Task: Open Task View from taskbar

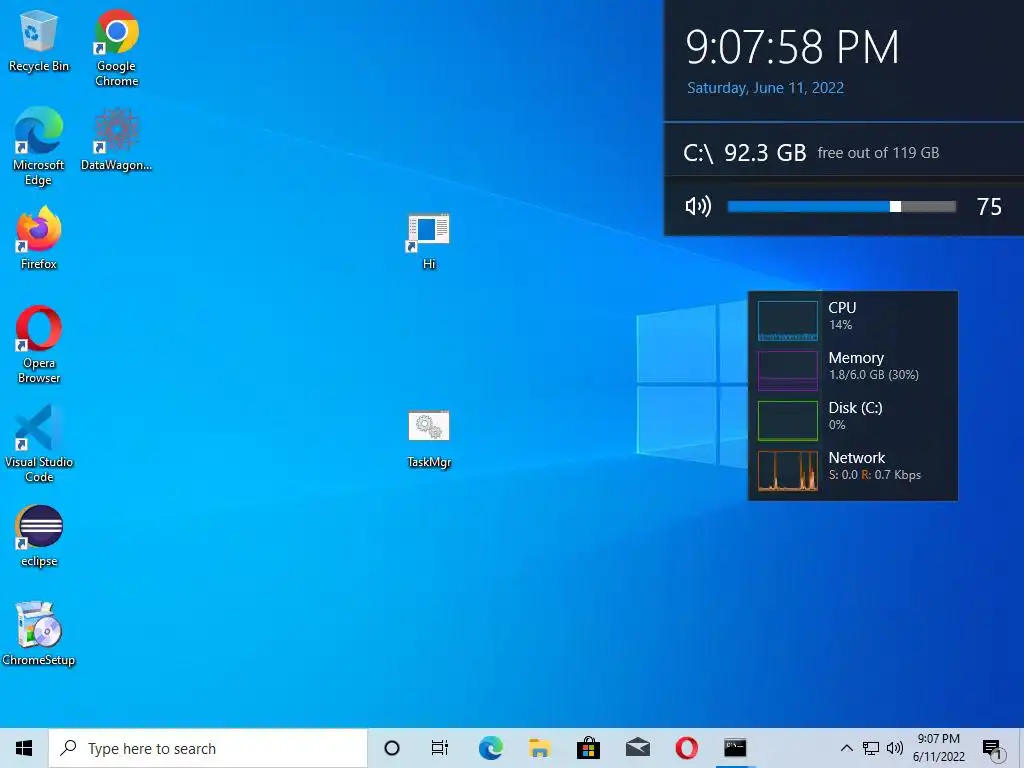Action: (440, 748)
